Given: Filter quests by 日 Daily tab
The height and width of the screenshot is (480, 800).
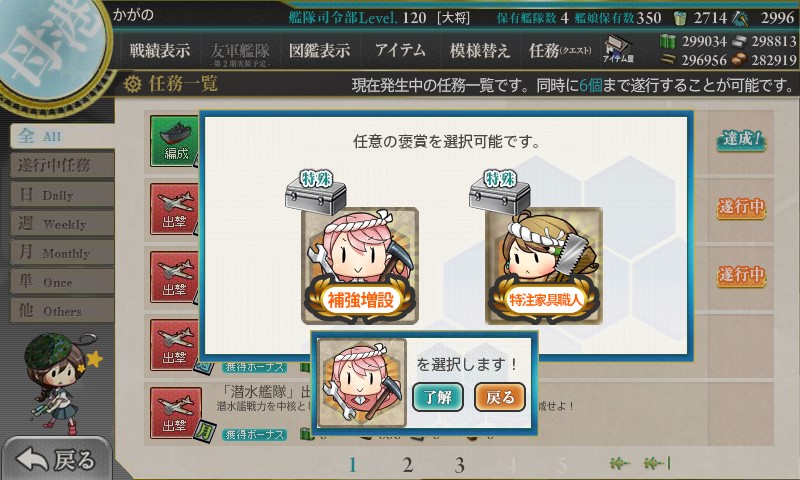Looking at the screenshot, I should pos(62,194).
